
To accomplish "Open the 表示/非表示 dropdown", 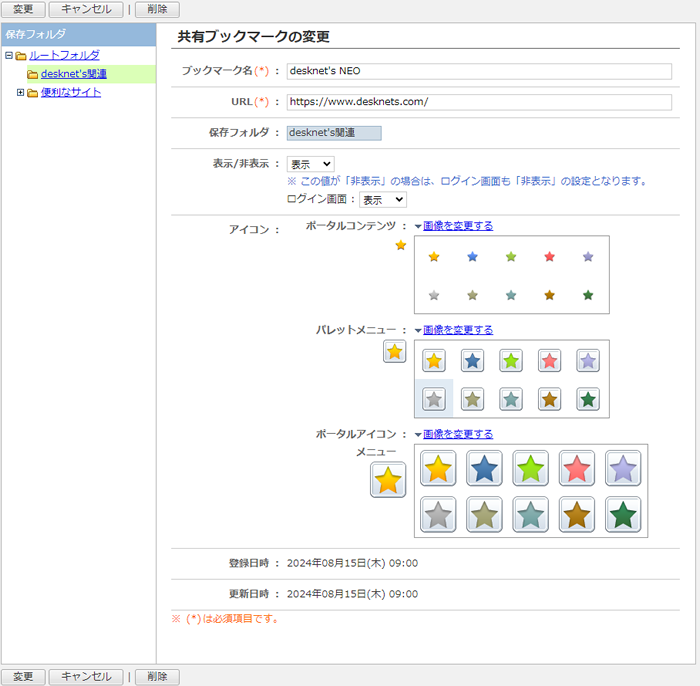I will pos(311,164).
